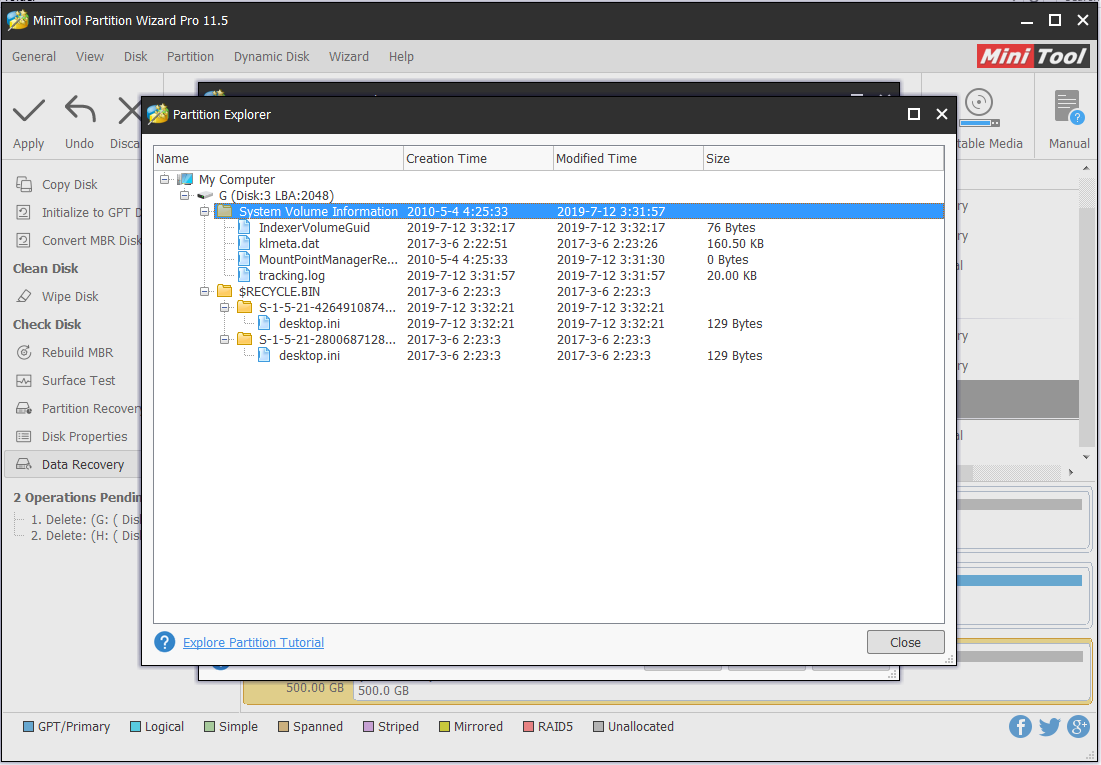Click the Surface Test icon
Screen dimensions: 1101x765
point(24,381)
